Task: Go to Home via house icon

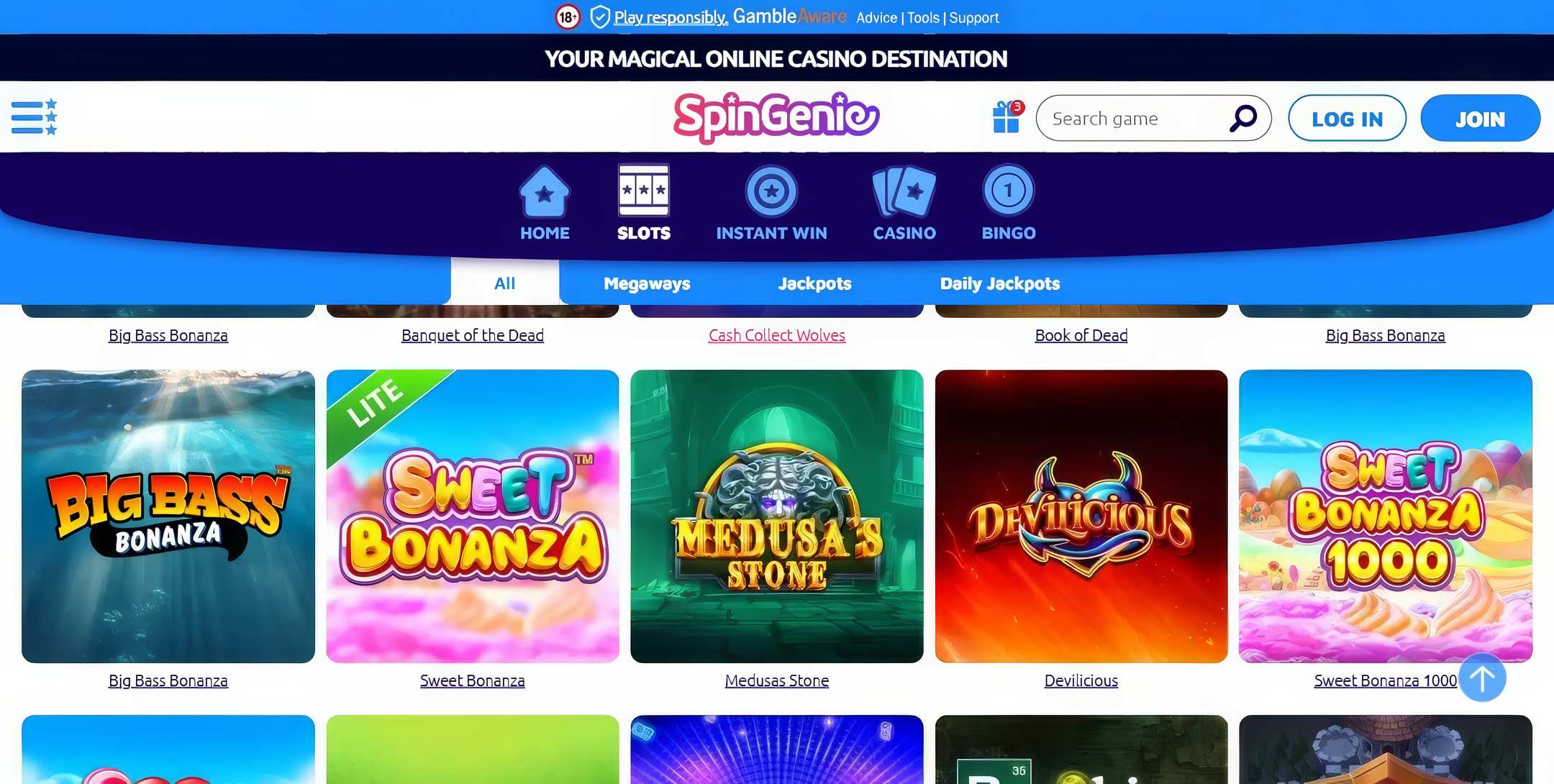Action: (545, 191)
